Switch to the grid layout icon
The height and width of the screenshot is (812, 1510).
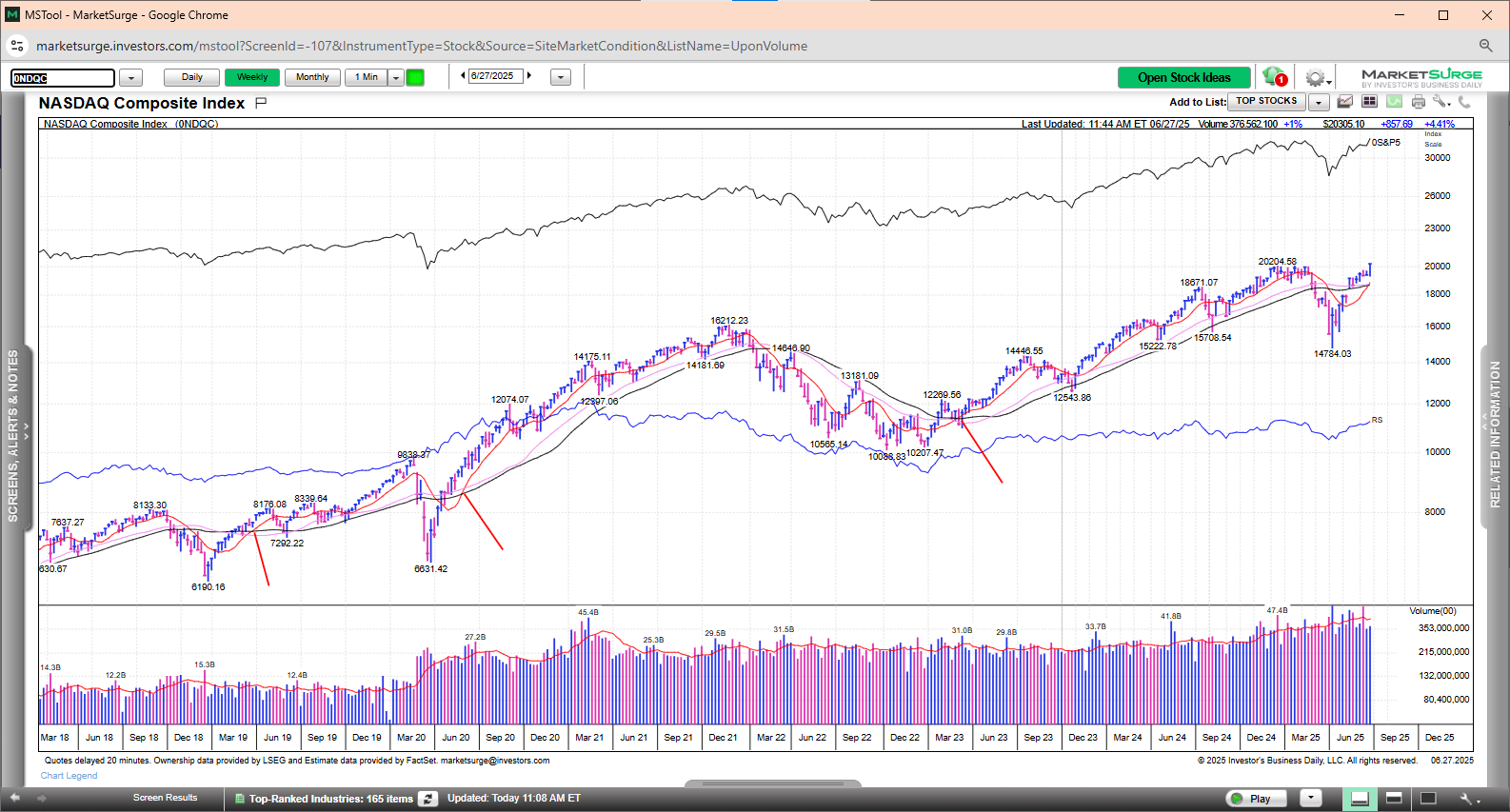pyautogui.click(x=1369, y=102)
